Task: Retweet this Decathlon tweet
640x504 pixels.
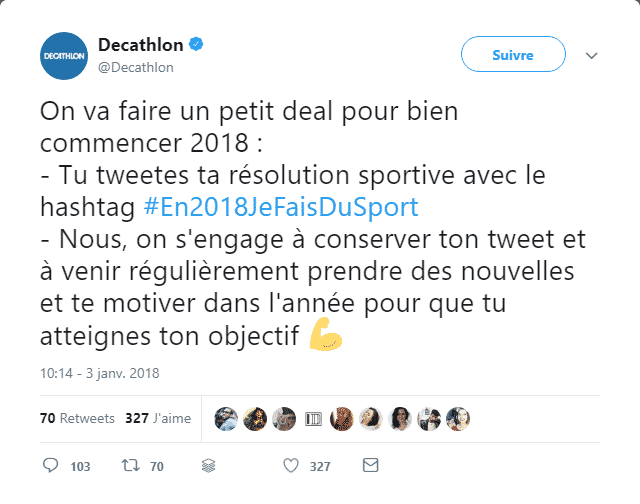Action: [x=130, y=466]
